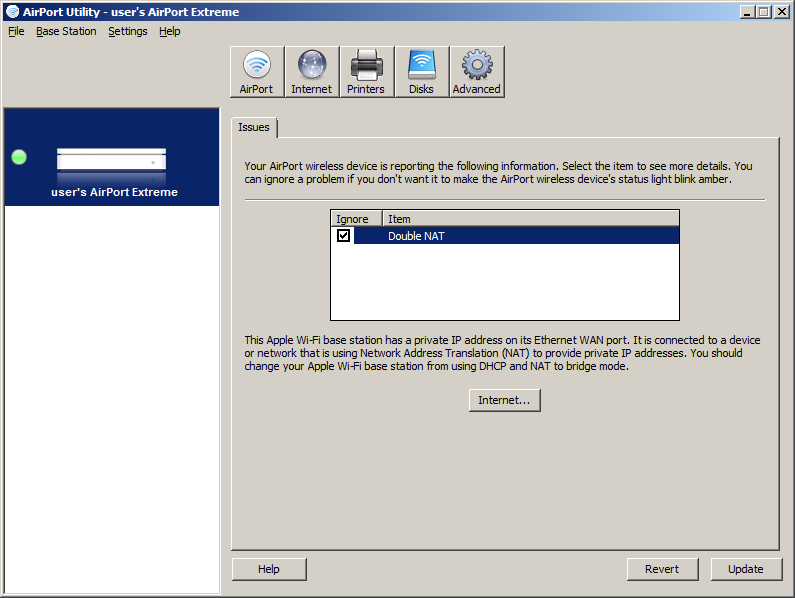Click the Ignore column header
Viewport: 795px width, 598px height.
(x=356, y=219)
